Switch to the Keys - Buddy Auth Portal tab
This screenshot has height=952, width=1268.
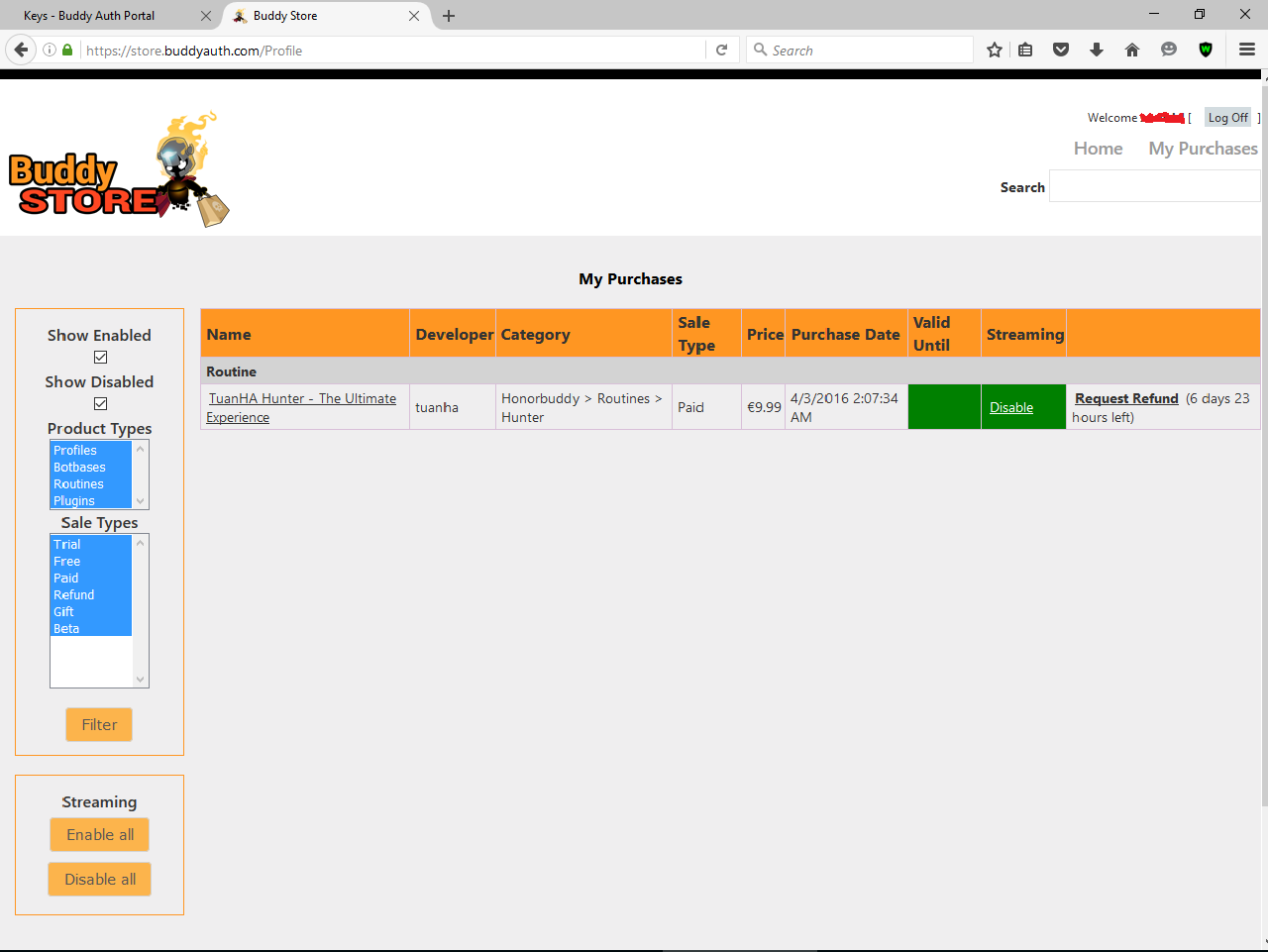coord(109,16)
